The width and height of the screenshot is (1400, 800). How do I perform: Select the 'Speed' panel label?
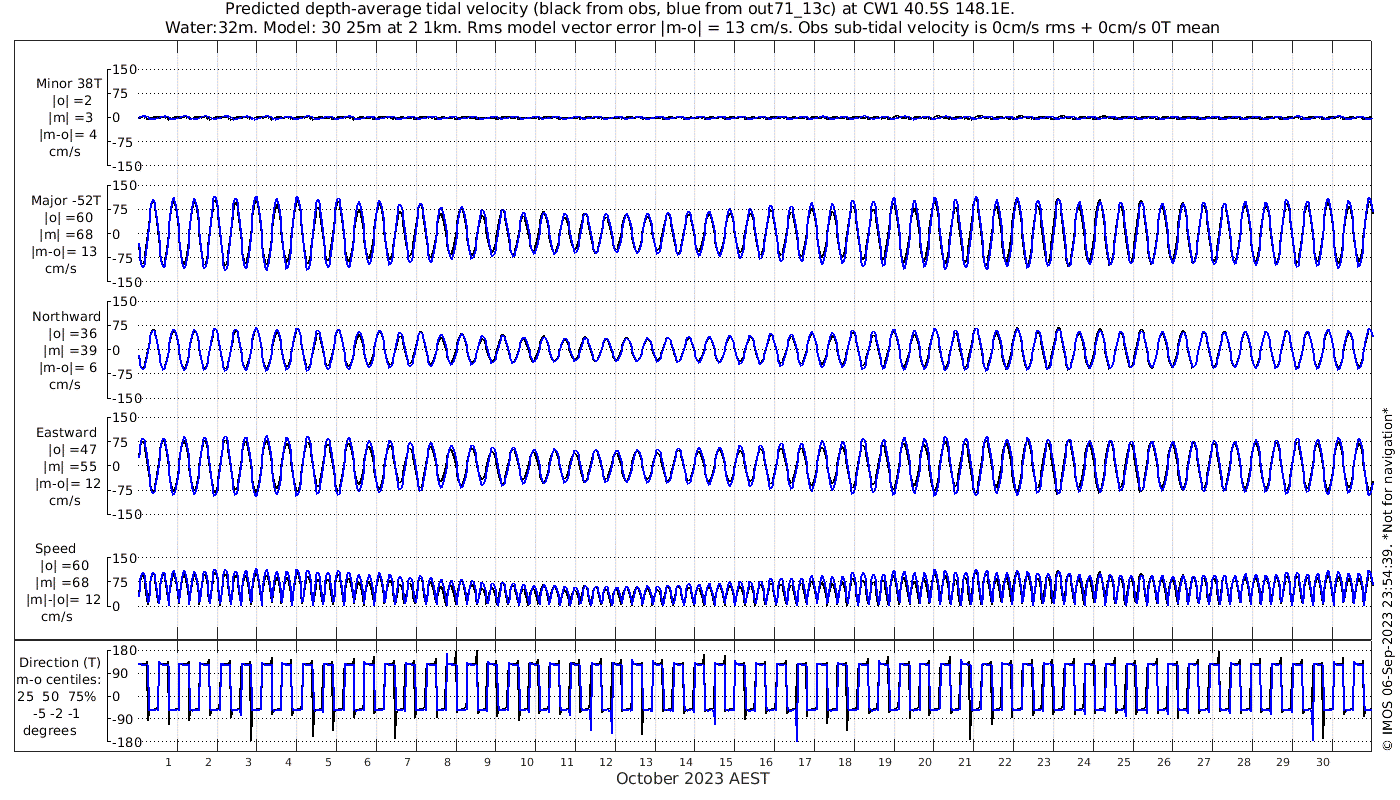55,549
